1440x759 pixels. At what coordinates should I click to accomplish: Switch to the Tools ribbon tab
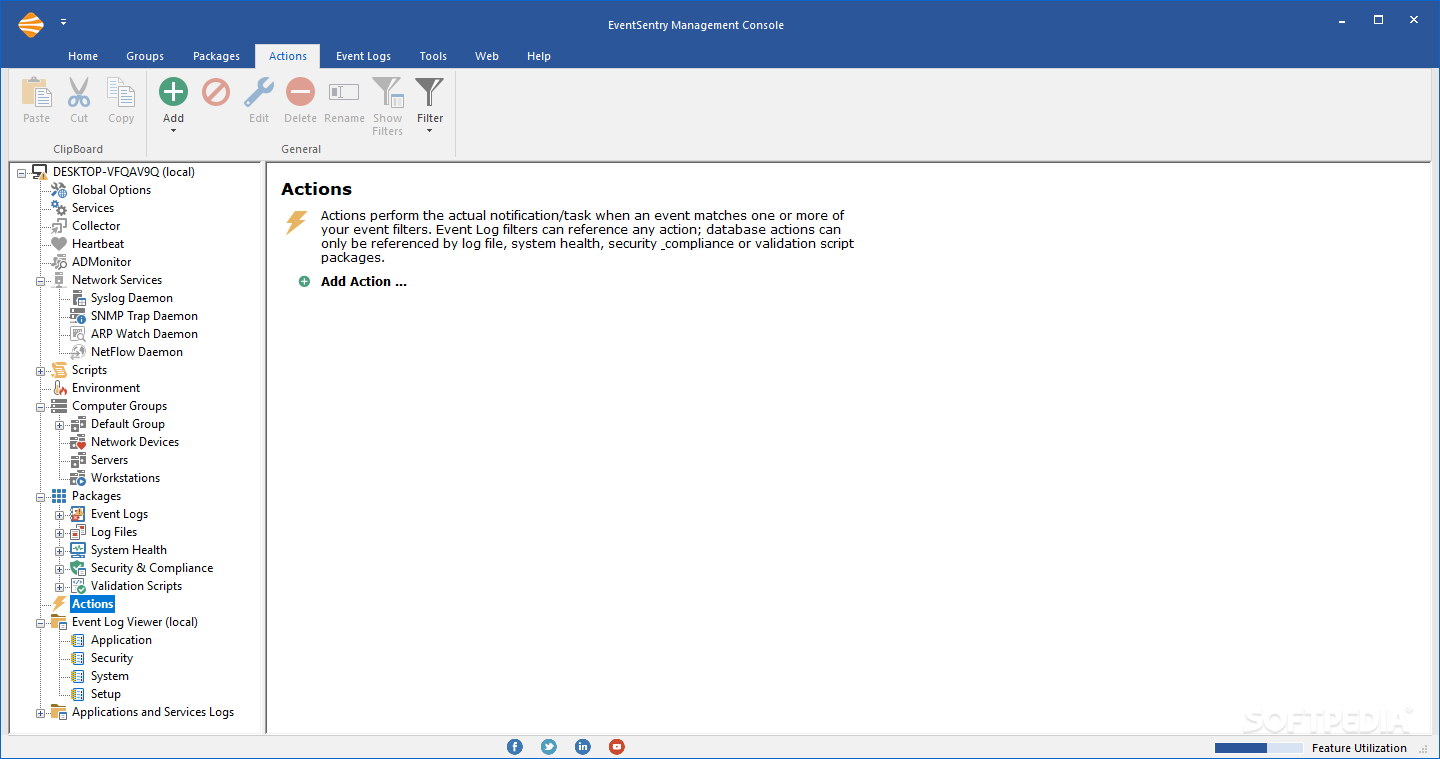pyautogui.click(x=433, y=56)
